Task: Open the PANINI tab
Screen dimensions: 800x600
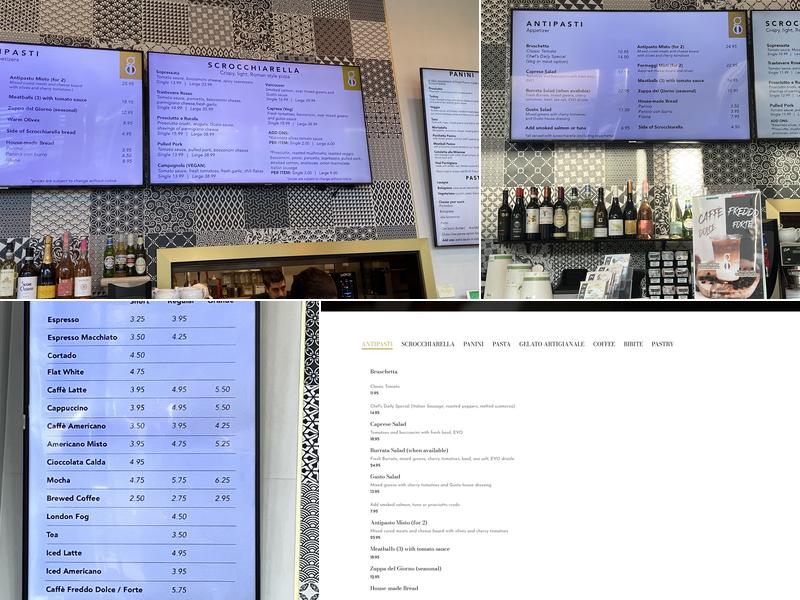Action: pyautogui.click(x=473, y=344)
